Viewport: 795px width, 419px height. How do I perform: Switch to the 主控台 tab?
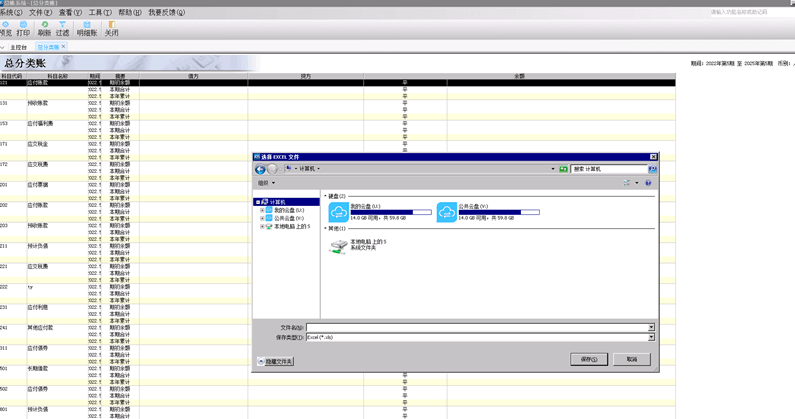point(18,47)
